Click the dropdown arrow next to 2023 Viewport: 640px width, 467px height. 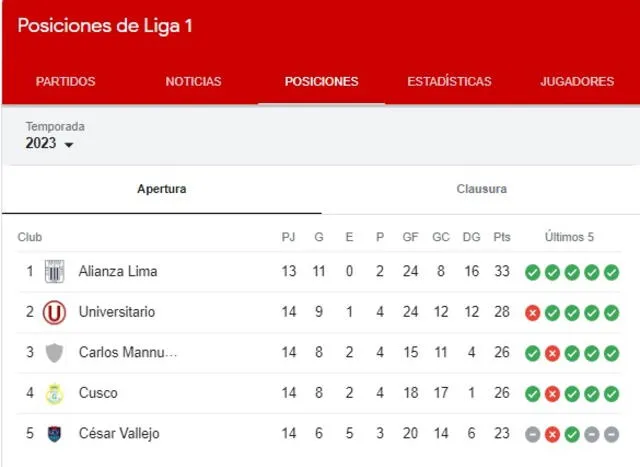coord(69,146)
